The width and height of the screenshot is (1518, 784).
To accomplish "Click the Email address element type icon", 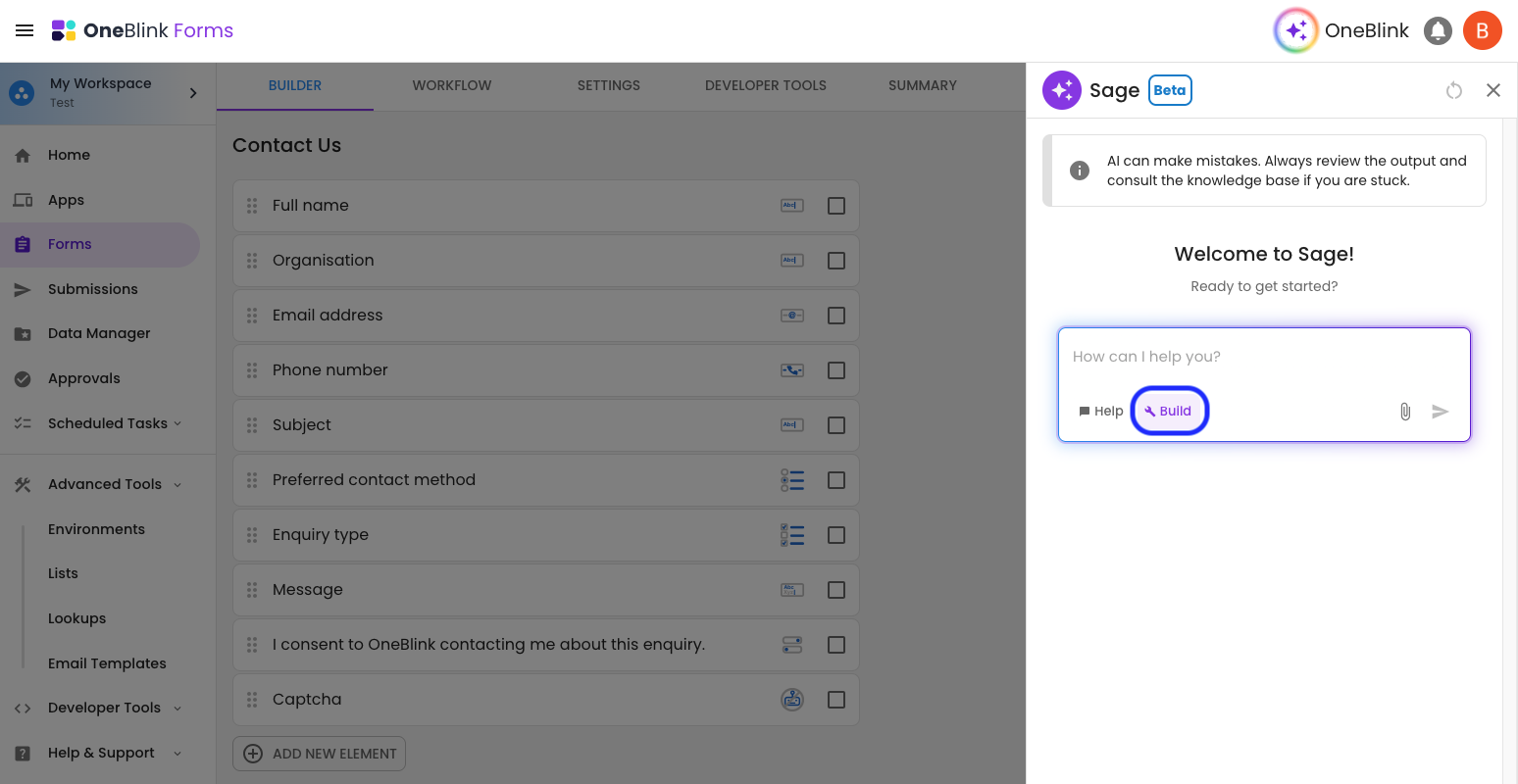I will pyautogui.click(x=792, y=316).
